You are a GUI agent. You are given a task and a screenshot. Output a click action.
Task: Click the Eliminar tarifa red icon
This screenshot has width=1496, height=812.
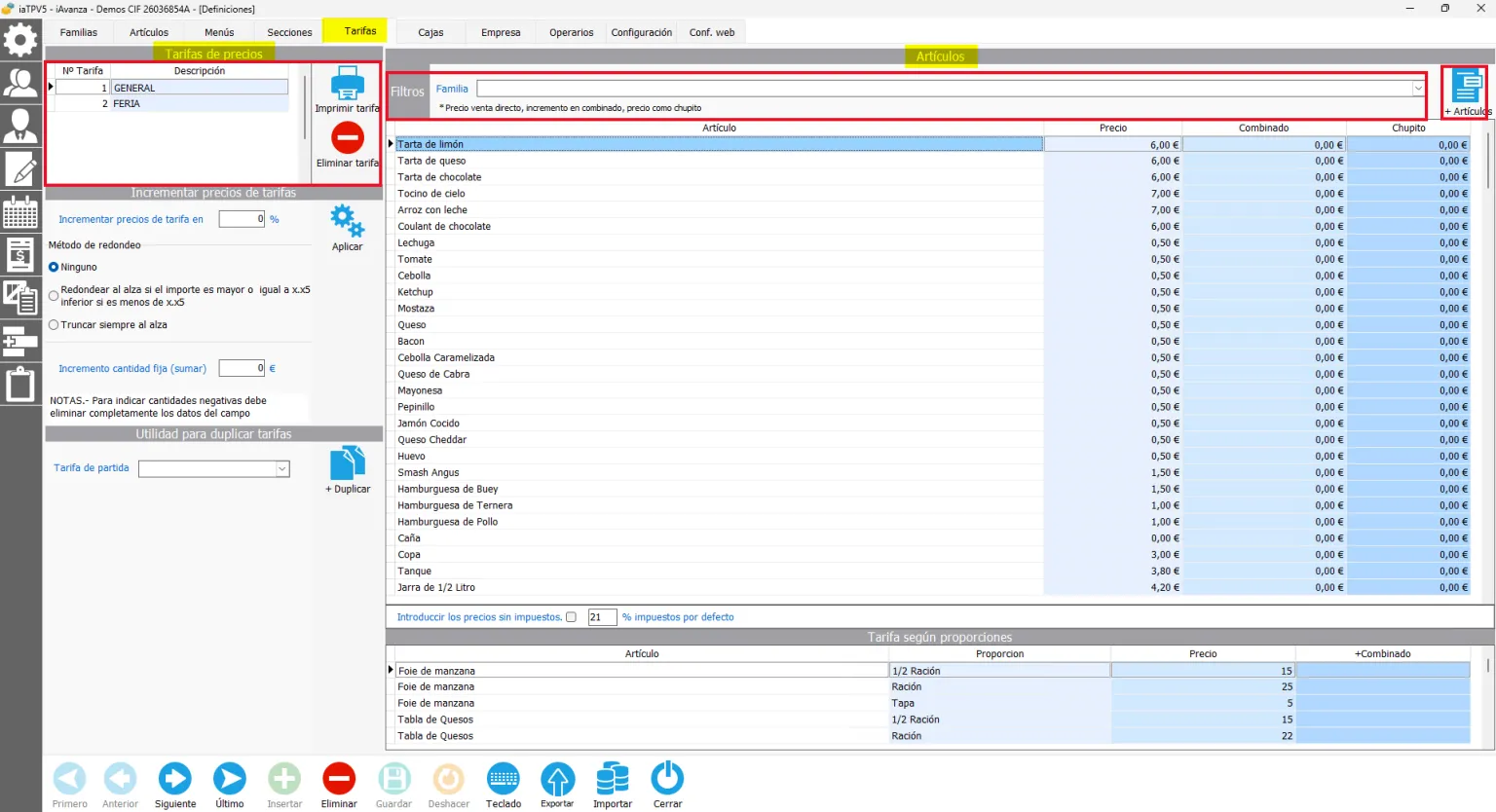[348, 138]
